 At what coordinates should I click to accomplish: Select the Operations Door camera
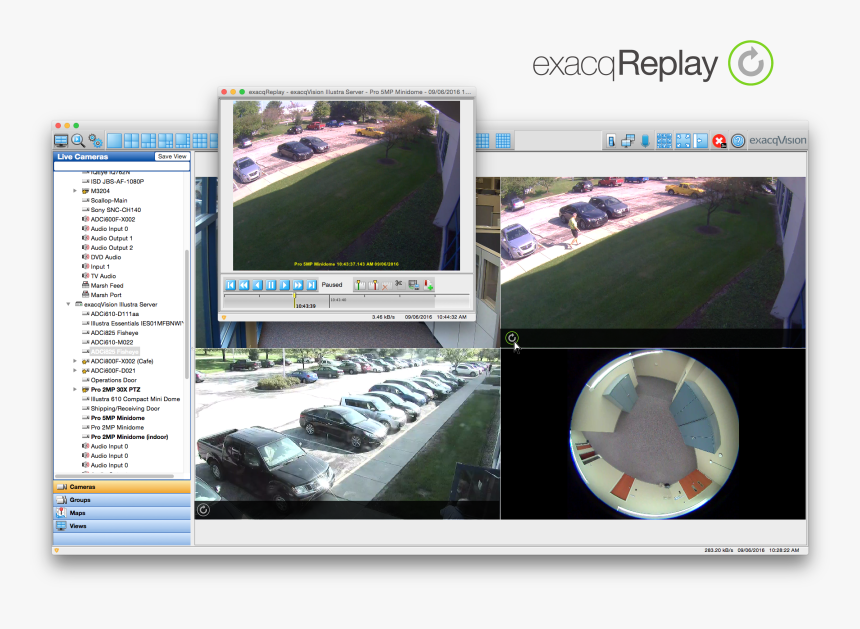coord(114,380)
